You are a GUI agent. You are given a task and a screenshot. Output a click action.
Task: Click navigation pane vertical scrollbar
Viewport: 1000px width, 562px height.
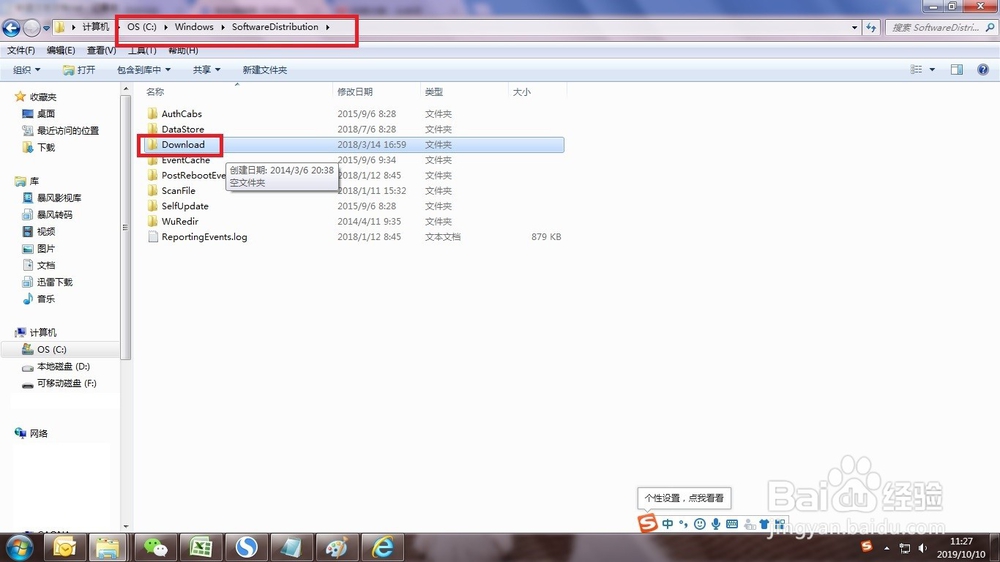125,227
